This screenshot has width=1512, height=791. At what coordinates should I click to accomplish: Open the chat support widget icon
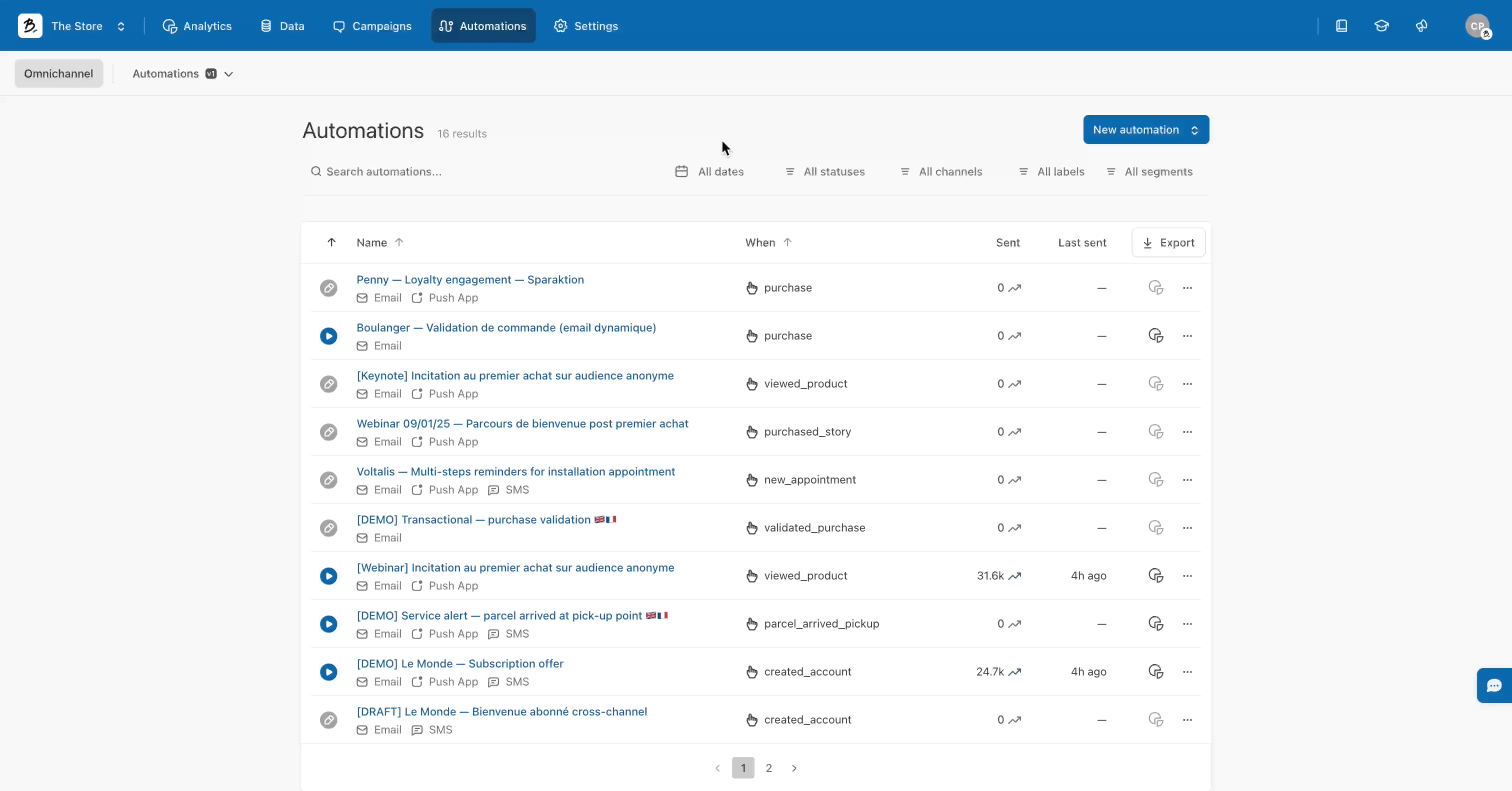pos(1494,685)
